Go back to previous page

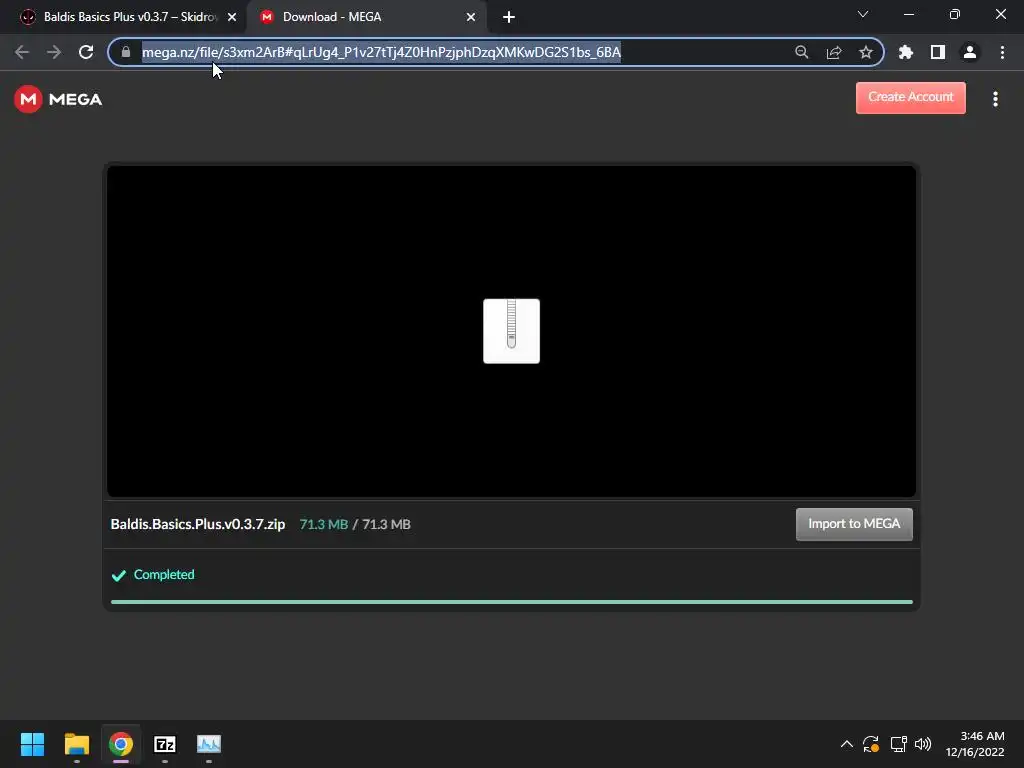pyautogui.click(x=22, y=52)
